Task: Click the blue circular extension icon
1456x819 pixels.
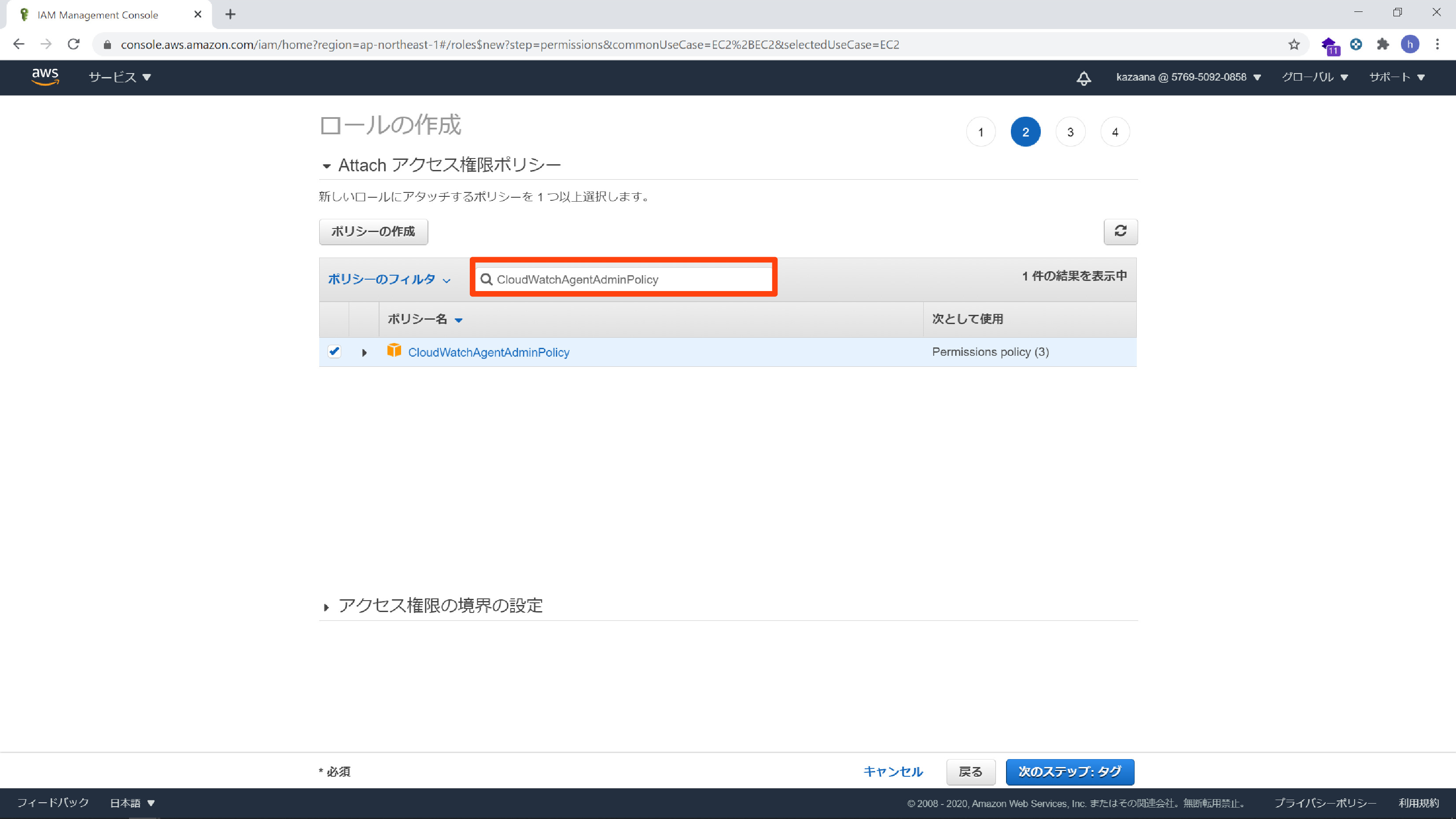Action: pyautogui.click(x=1356, y=44)
